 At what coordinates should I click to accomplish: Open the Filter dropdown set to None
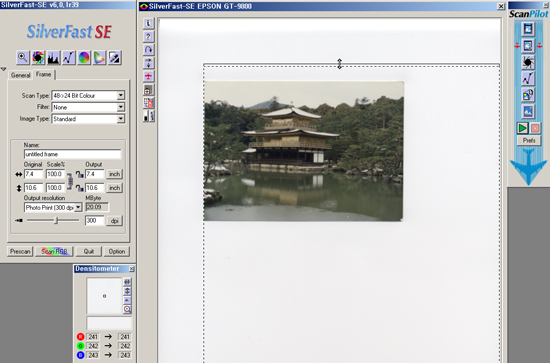click(x=121, y=107)
